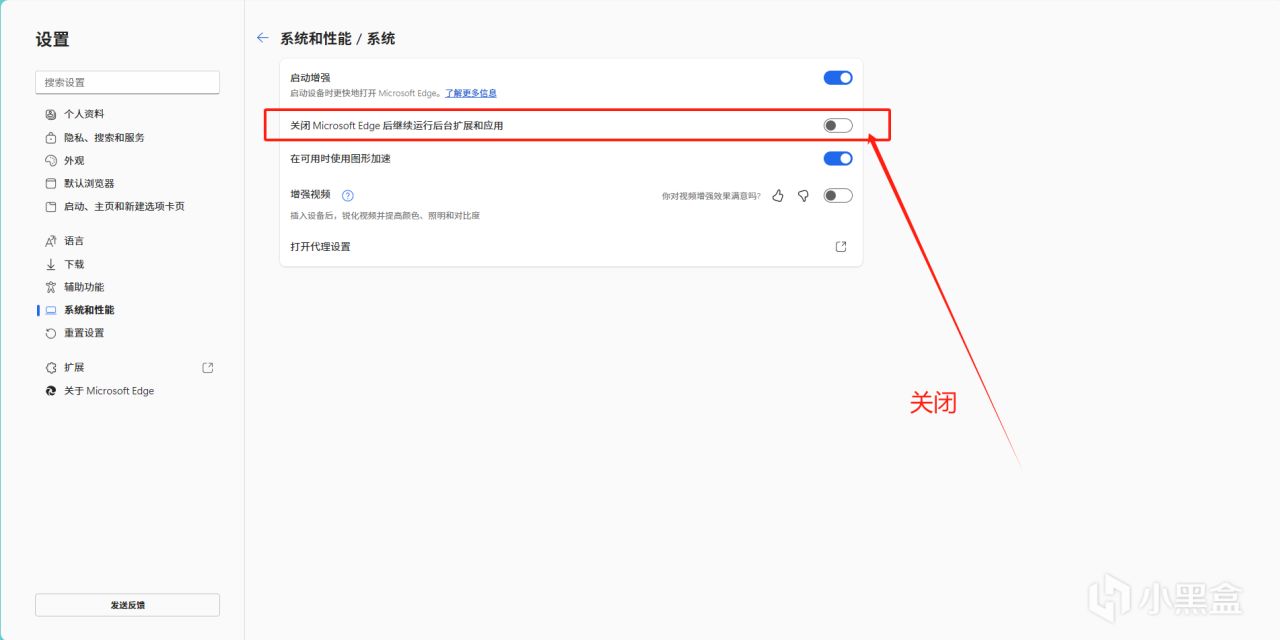The height and width of the screenshot is (640, 1280).
Task: Click the Edge logo beside 关于 Microsoft Edge
Action: pyautogui.click(x=51, y=391)
